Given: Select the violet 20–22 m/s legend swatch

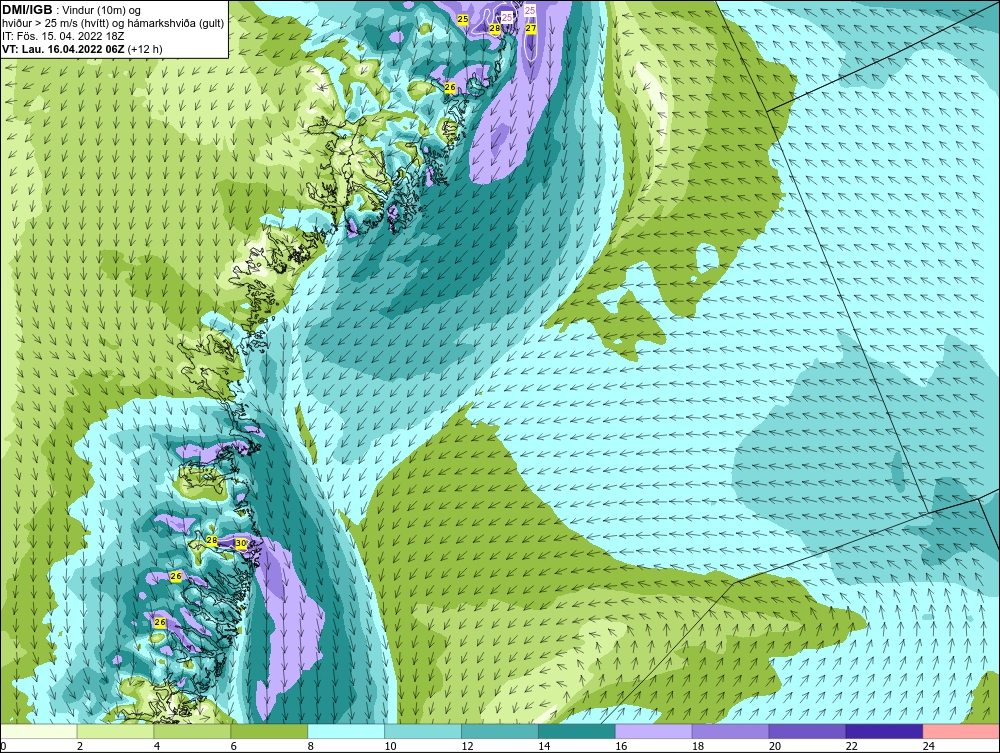Looking at the screenshot, I should point(807,731).
